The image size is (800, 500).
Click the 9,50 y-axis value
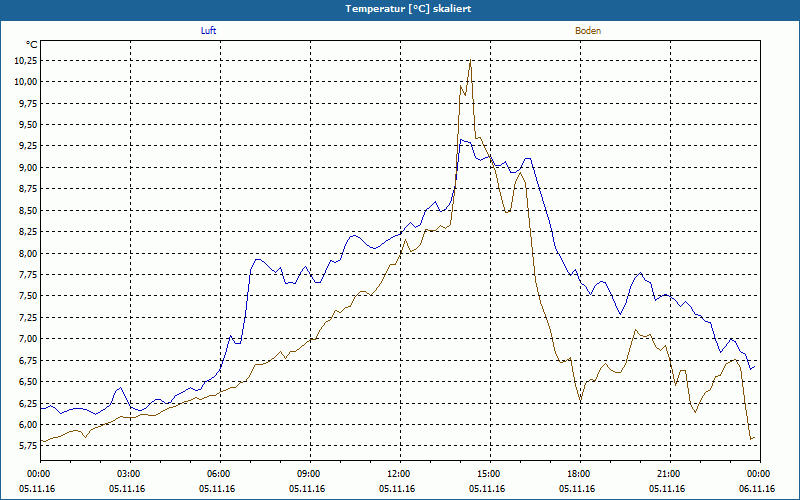[x=29, y=125]
